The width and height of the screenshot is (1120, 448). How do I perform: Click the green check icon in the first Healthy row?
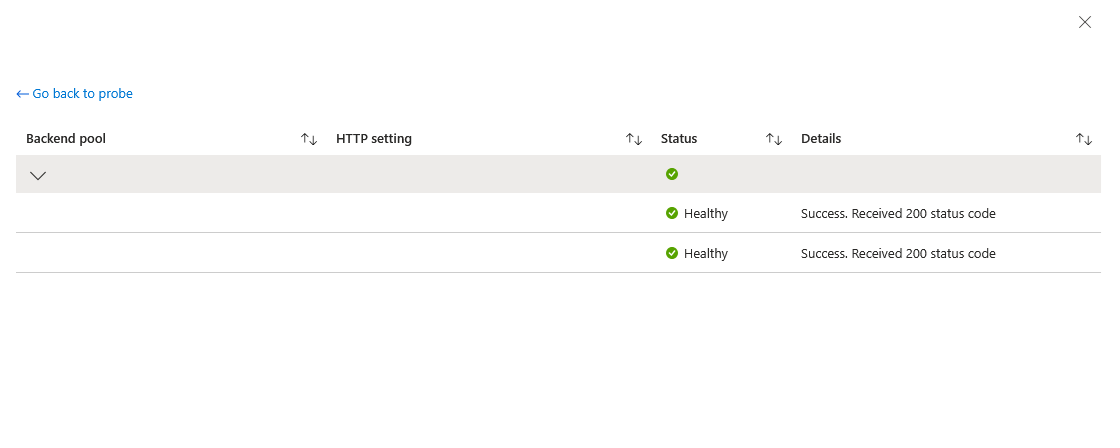click(x=672, y=213)
